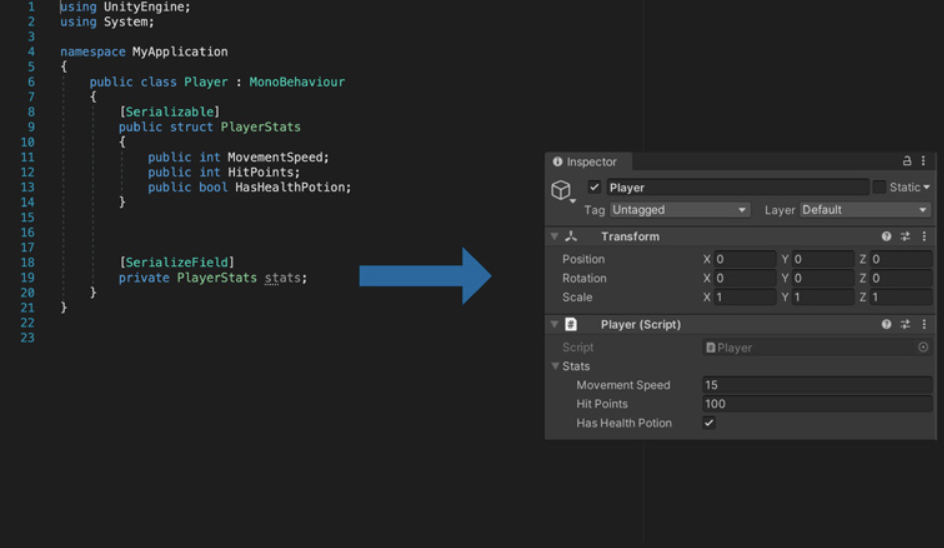The width and height of the screenshot is (944, 548).
Task: Click the Player (Script) component header
Action: point(640,324)
